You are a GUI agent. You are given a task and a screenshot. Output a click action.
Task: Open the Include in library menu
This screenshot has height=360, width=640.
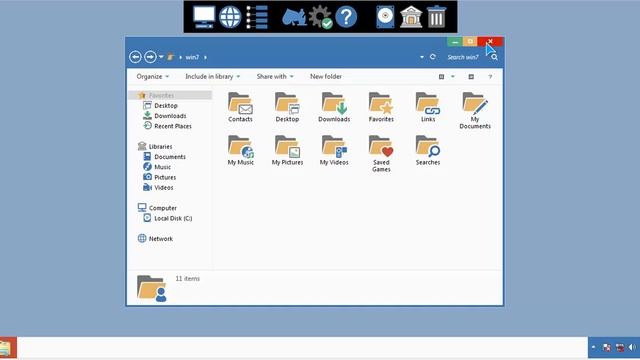pyautogui.click(x=213, y=76)
